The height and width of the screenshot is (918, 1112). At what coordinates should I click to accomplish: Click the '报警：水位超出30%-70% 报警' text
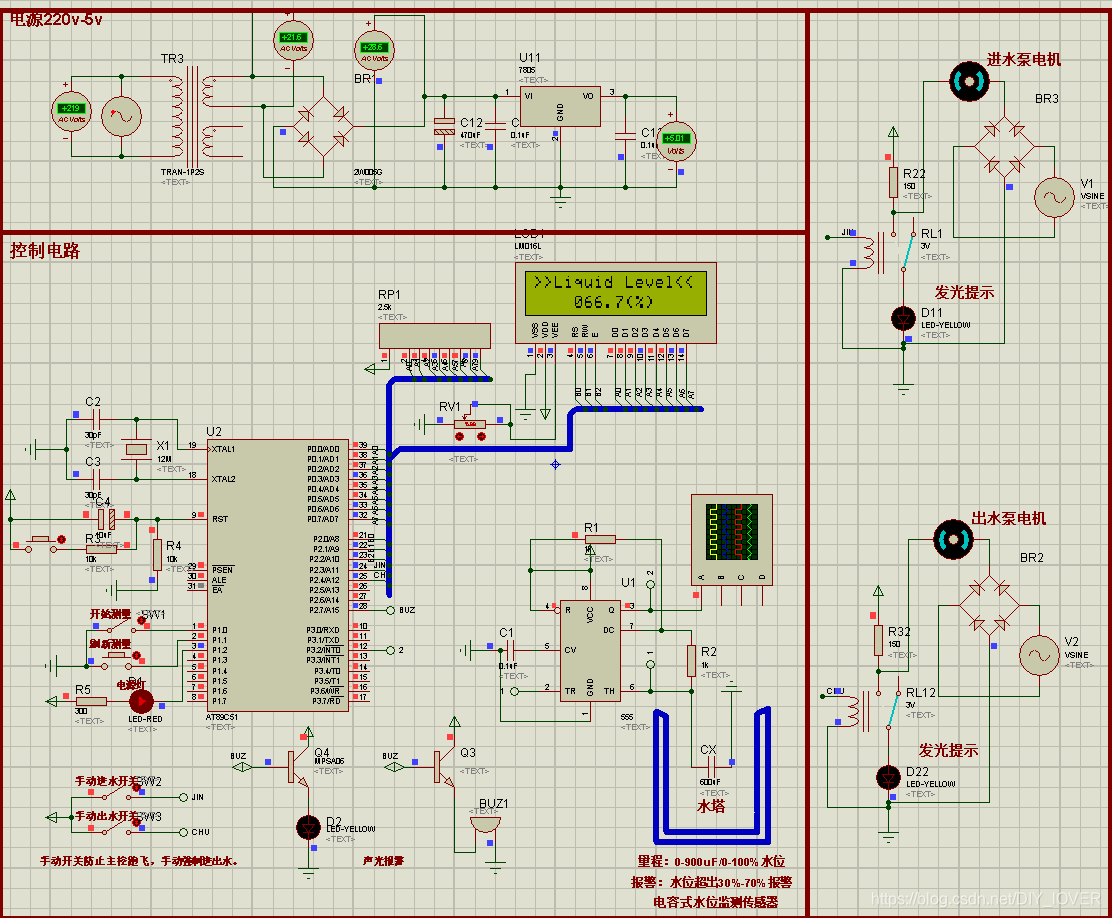tap(711, 882)
